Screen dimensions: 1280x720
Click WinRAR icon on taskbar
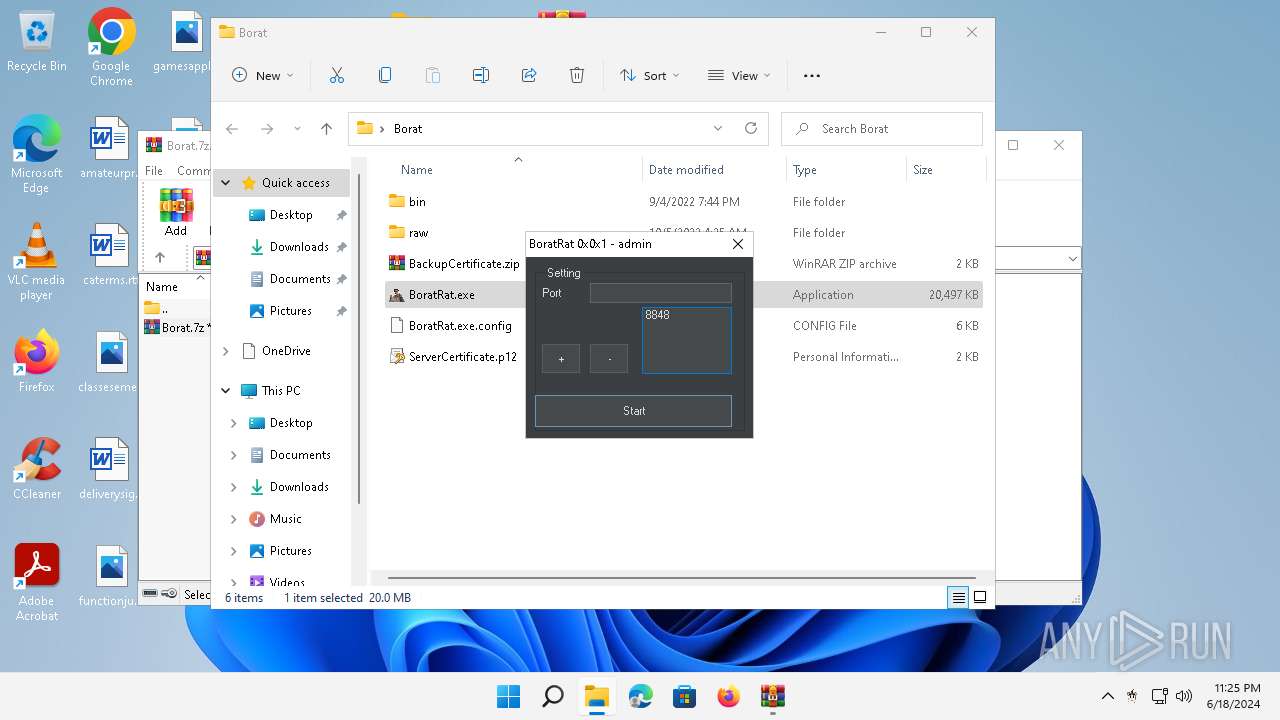(x=772, y=696)
